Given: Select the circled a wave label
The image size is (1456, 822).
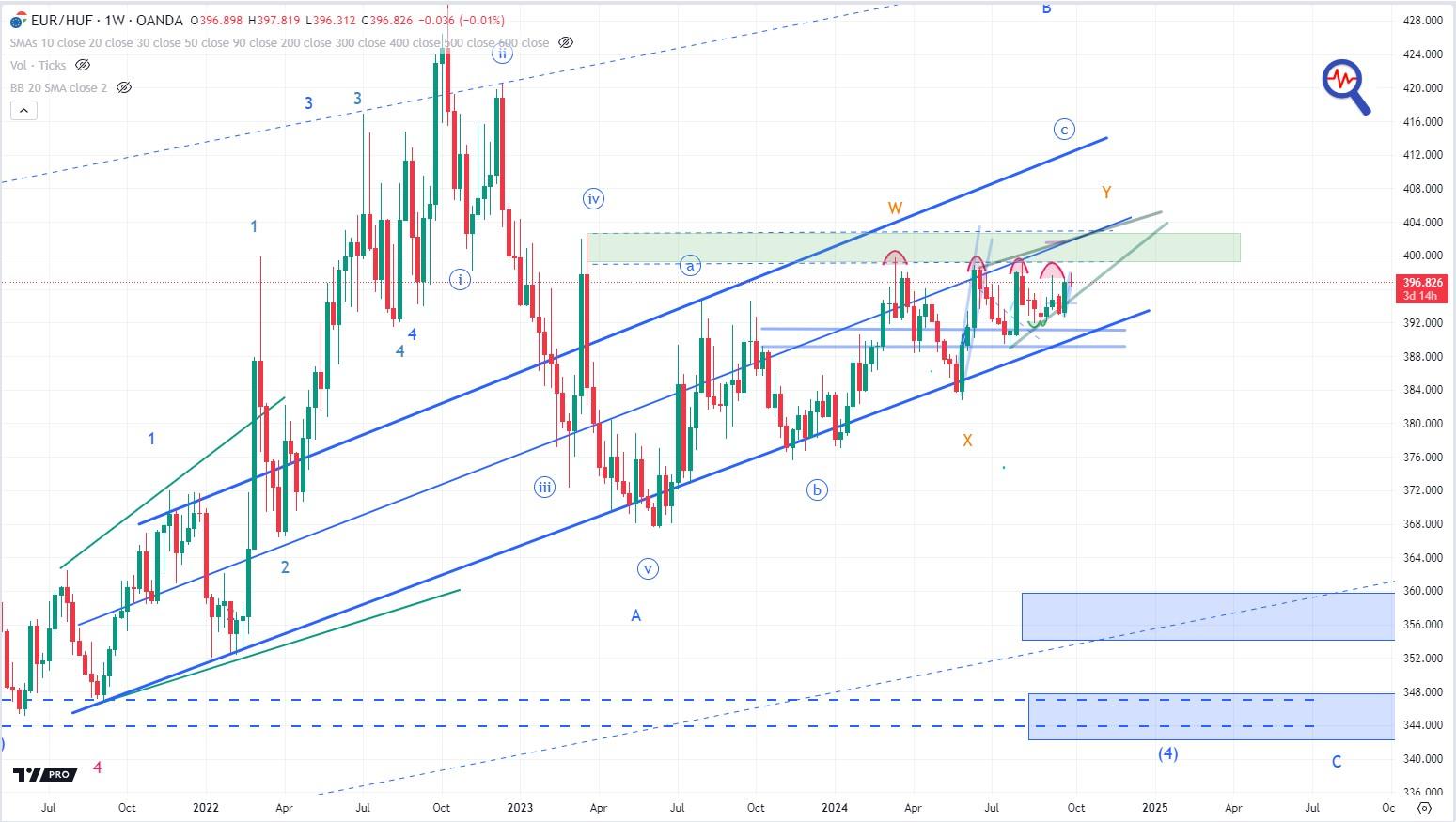Looking at the screenshot, I should 690,266.
